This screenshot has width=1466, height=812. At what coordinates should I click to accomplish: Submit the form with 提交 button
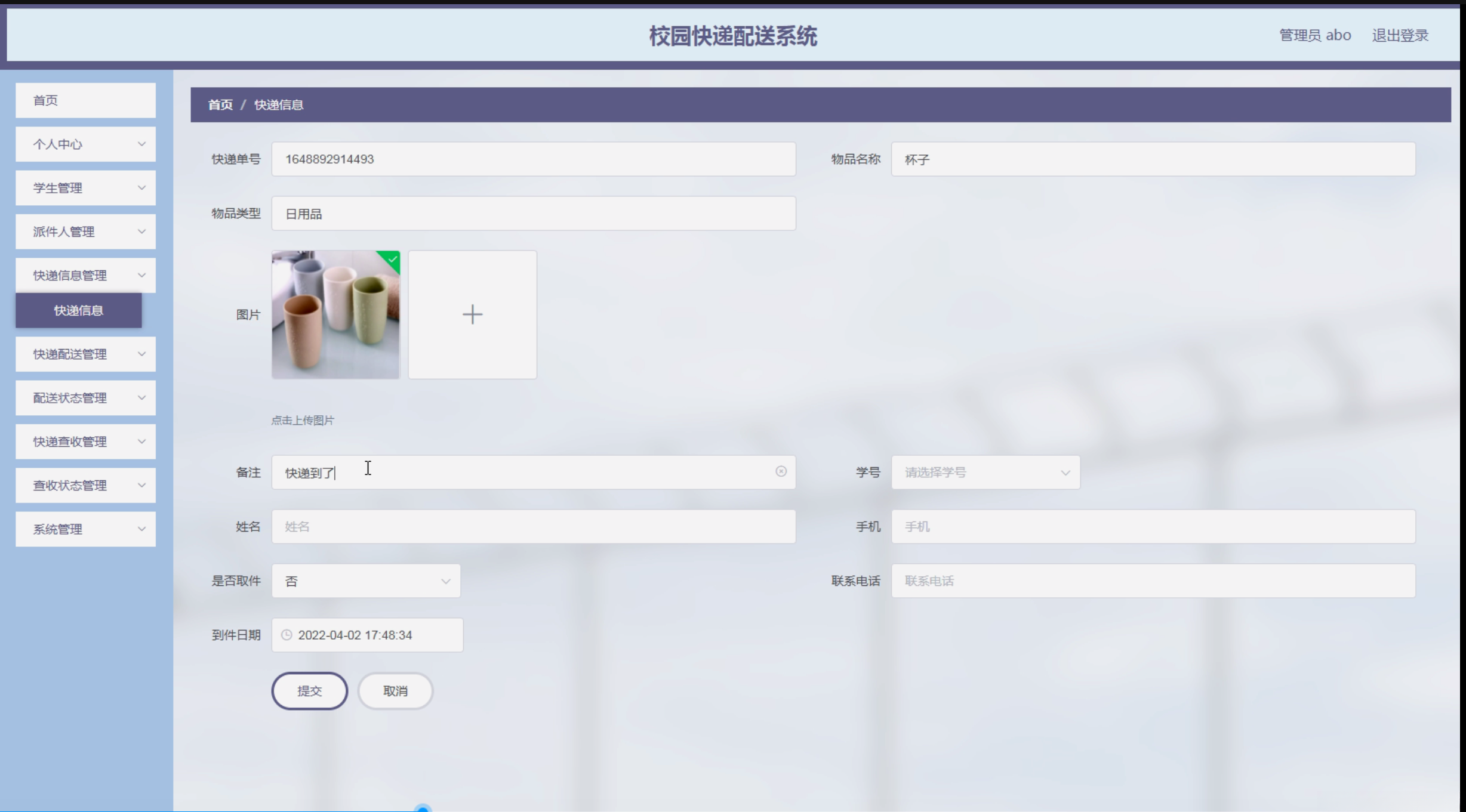(309, 691)
